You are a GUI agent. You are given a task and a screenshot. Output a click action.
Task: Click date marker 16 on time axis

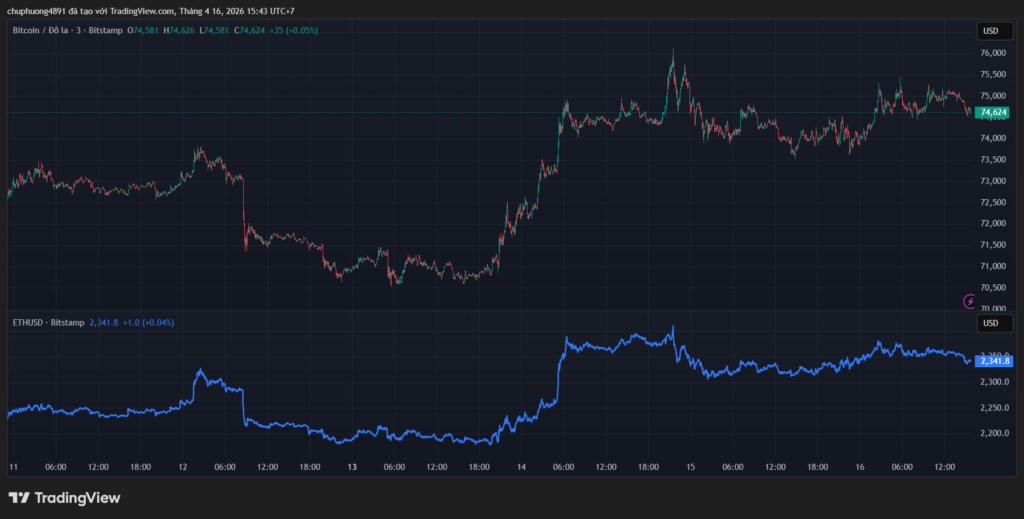point(860,467)
